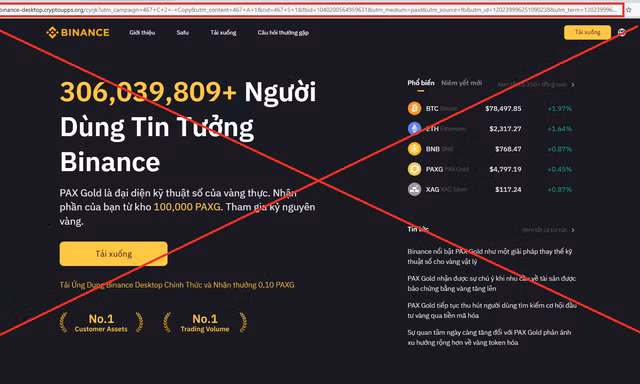Click the large yellow Tải xuống button
The width and height of the screenshot is (640, 384).
(x=113, y=254)
